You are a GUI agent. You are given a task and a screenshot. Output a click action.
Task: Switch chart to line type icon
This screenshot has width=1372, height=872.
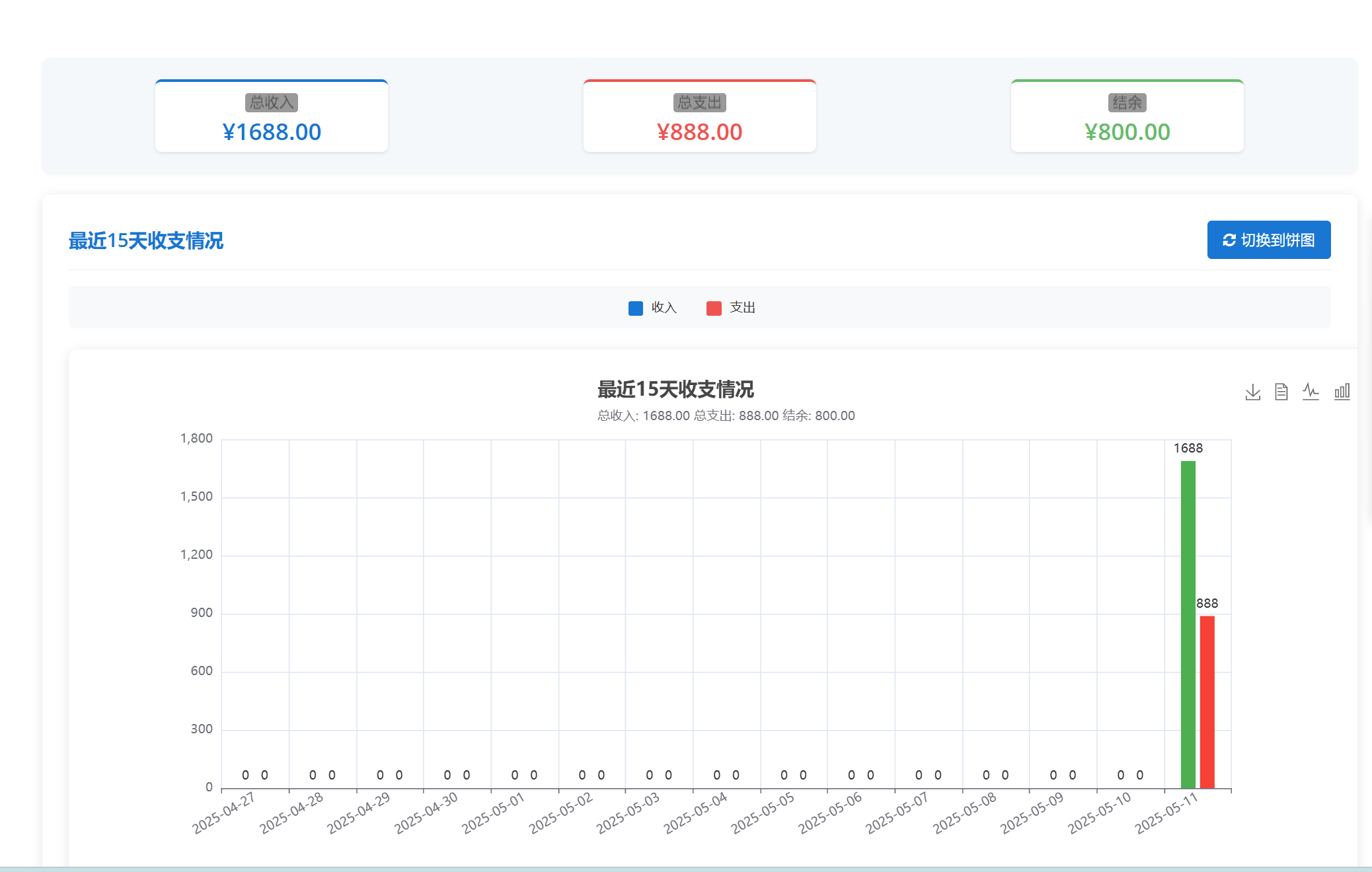(x=1311, y=392)
